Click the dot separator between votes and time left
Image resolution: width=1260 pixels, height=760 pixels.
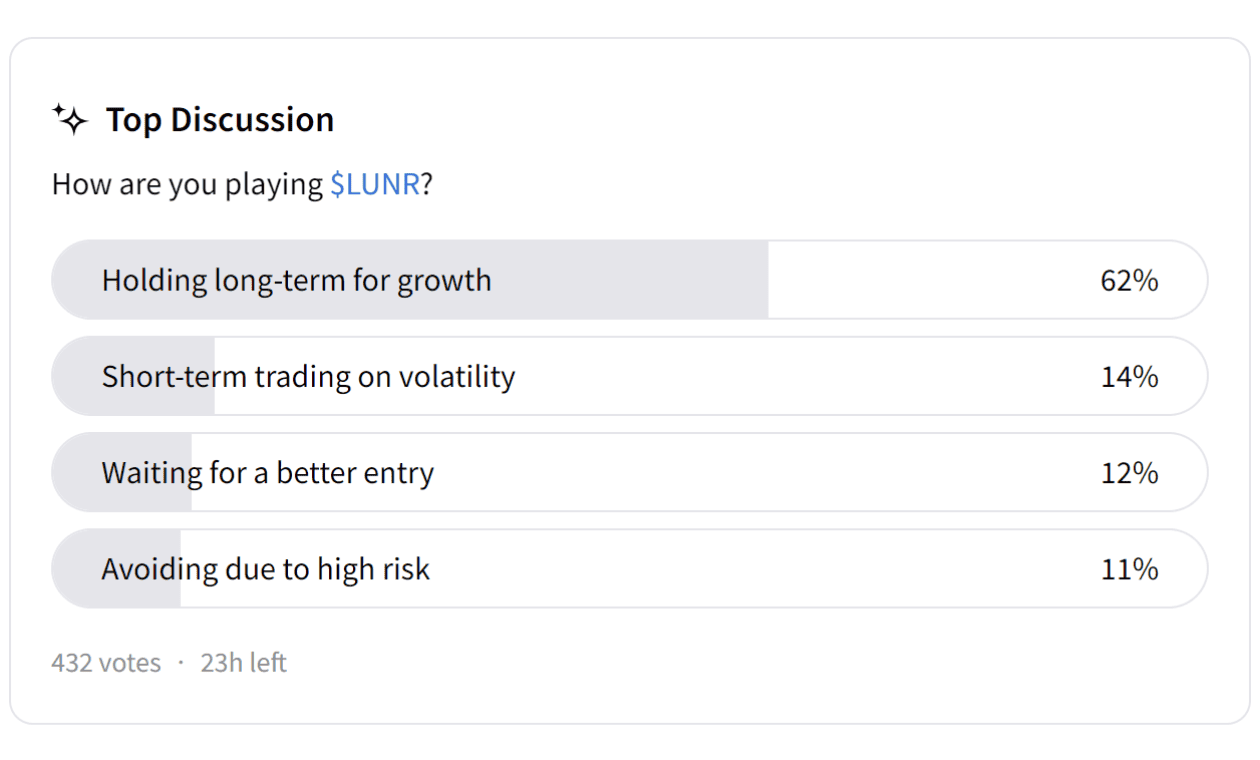click(181, 663)
